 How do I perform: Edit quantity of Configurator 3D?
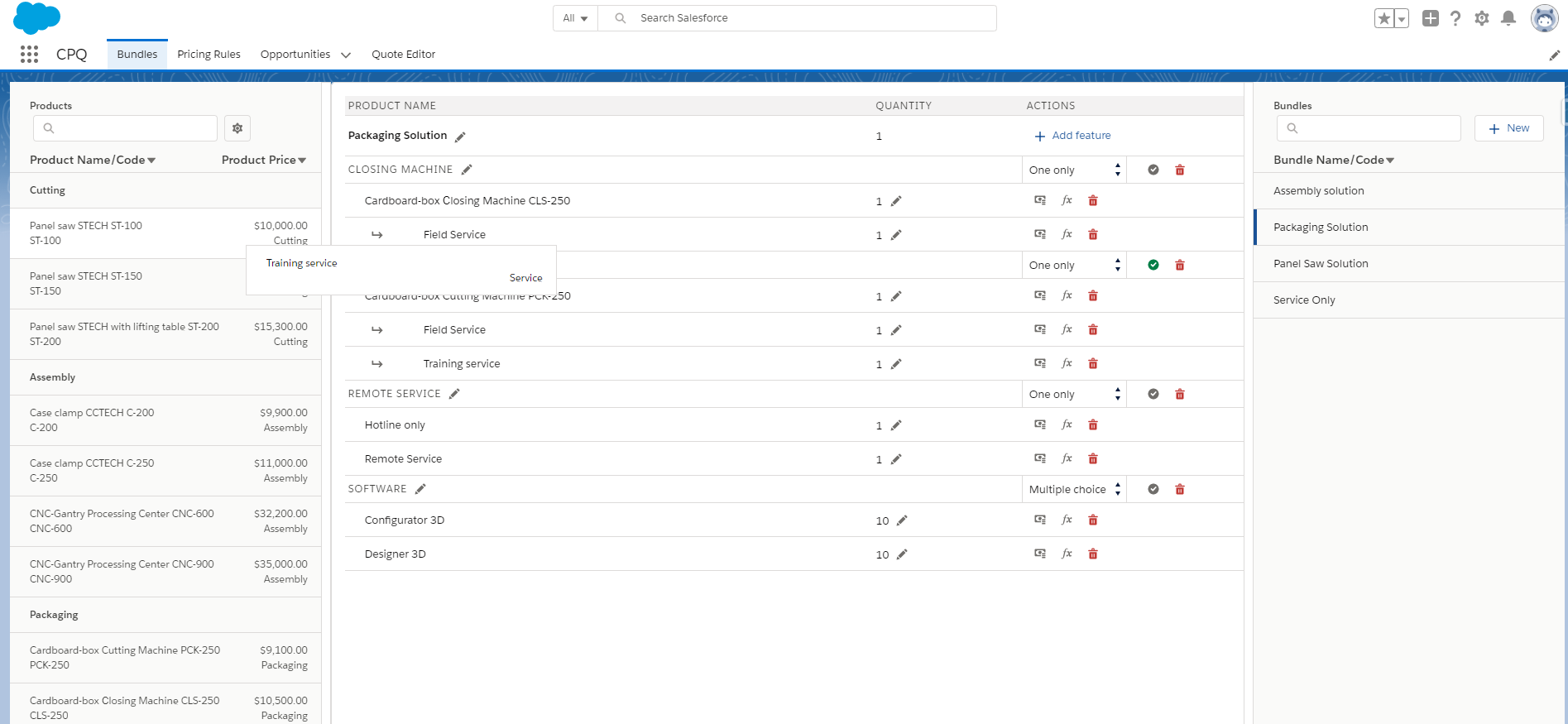click(902, 520)
